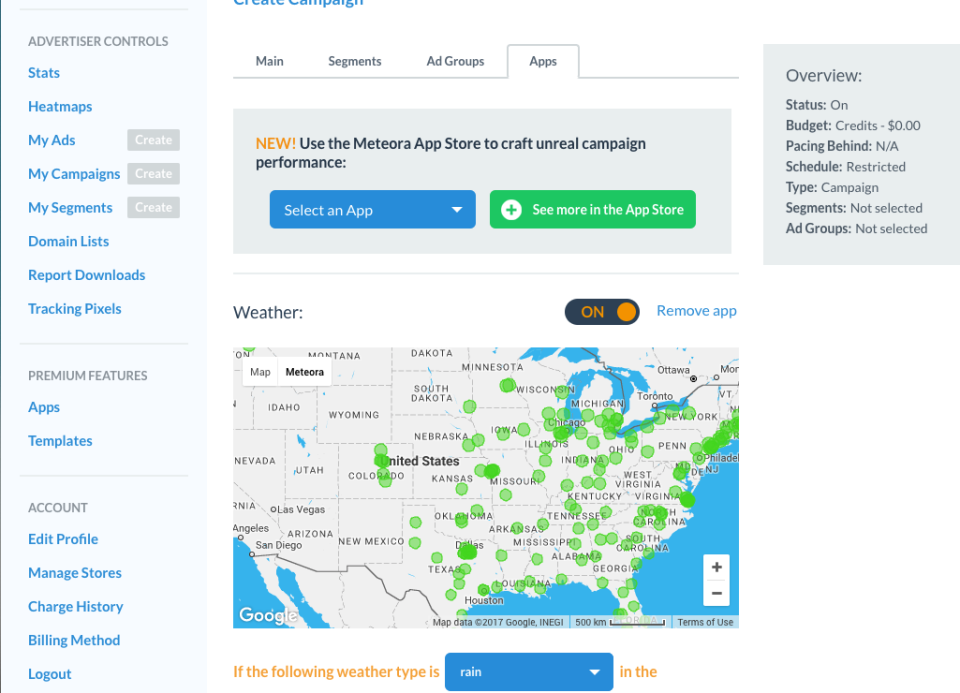
Task: Click 'Map data ©2017 Google, INEGI' text
Action: coord(498,622)
